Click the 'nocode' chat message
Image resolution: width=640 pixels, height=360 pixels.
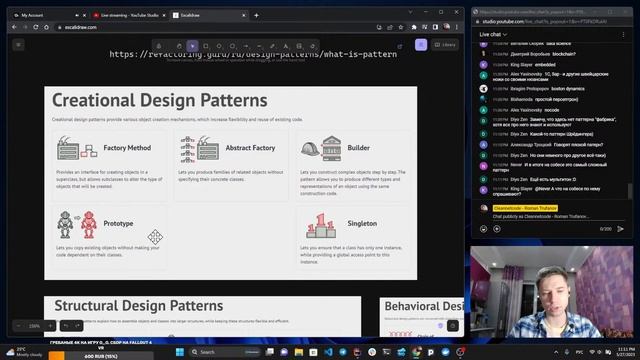(x=551, y=110)
